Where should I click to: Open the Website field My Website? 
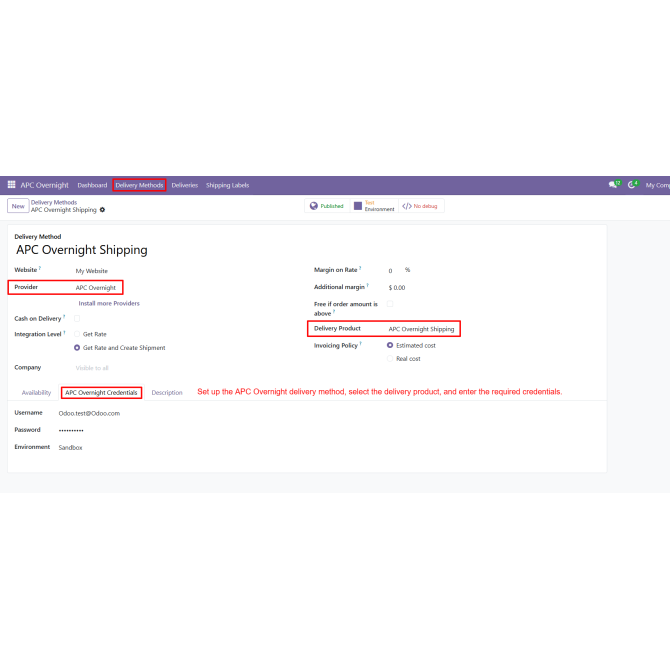point(92,271)
